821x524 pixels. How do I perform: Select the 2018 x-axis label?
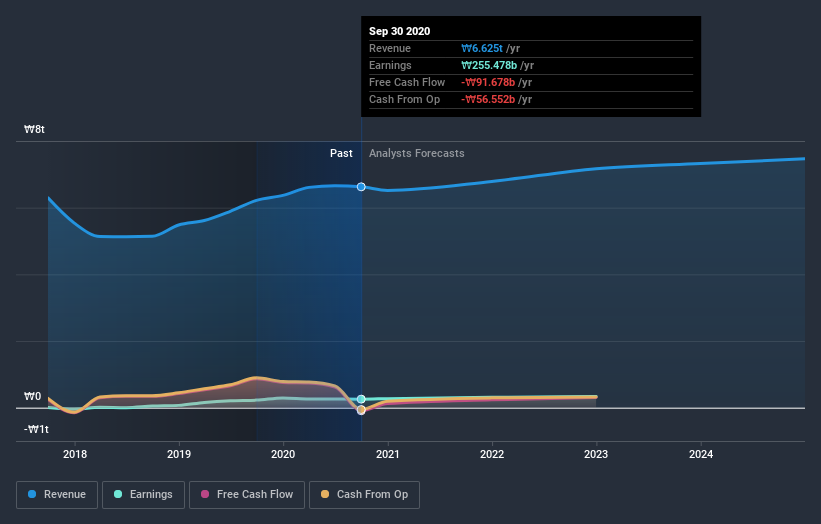pos(75,454)
